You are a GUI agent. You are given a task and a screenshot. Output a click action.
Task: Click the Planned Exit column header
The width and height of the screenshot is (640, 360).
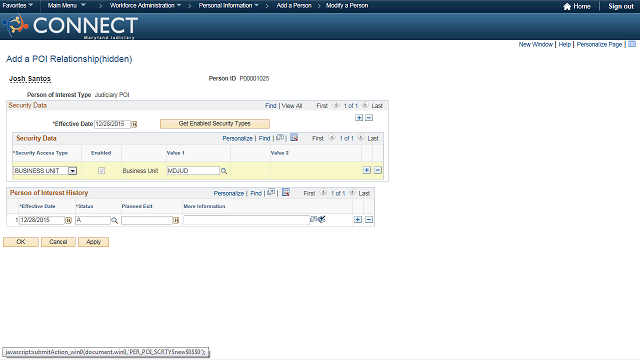[137, 206]
